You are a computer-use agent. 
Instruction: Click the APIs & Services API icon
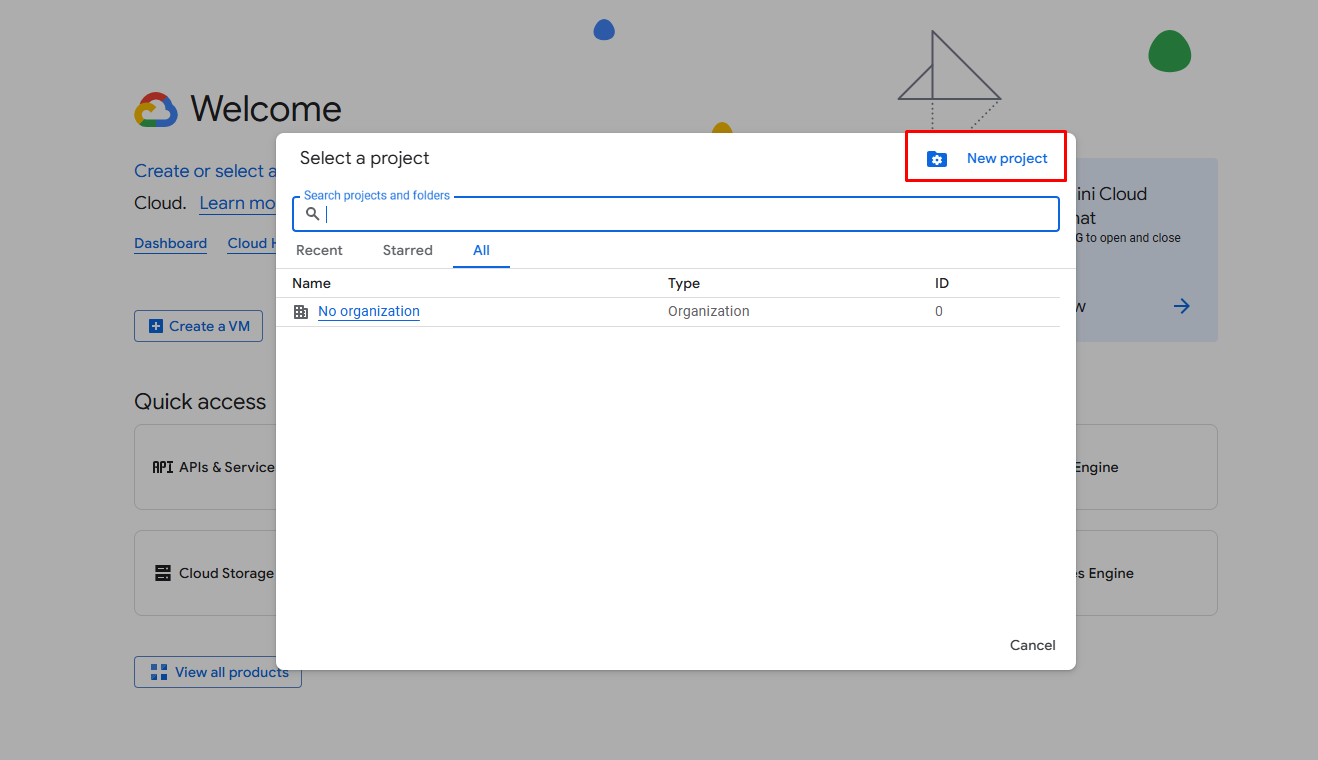coord(162,467)
